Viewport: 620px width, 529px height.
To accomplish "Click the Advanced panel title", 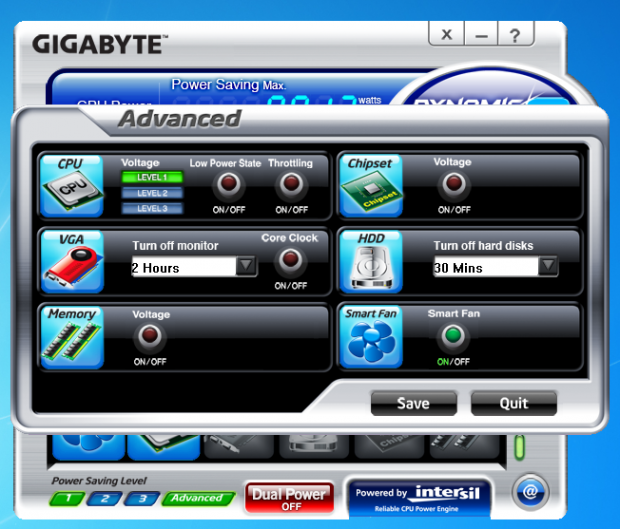I will [180, 119].
